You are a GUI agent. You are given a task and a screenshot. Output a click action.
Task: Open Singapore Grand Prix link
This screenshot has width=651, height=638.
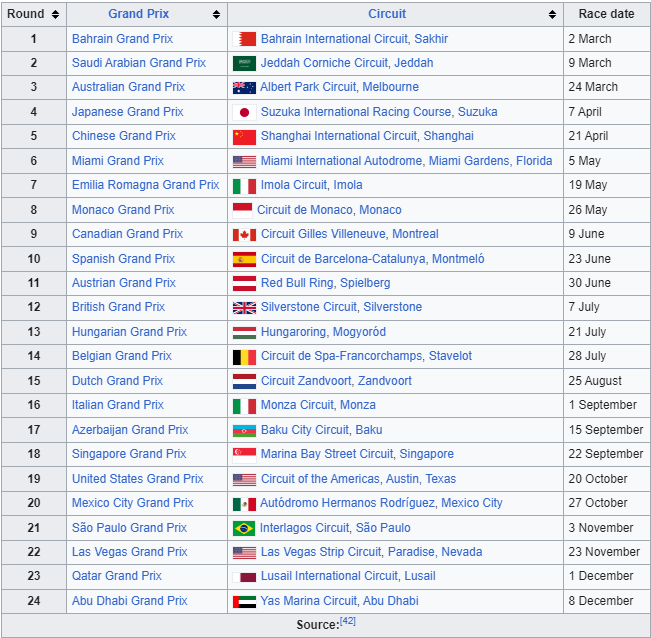(129, 454)
